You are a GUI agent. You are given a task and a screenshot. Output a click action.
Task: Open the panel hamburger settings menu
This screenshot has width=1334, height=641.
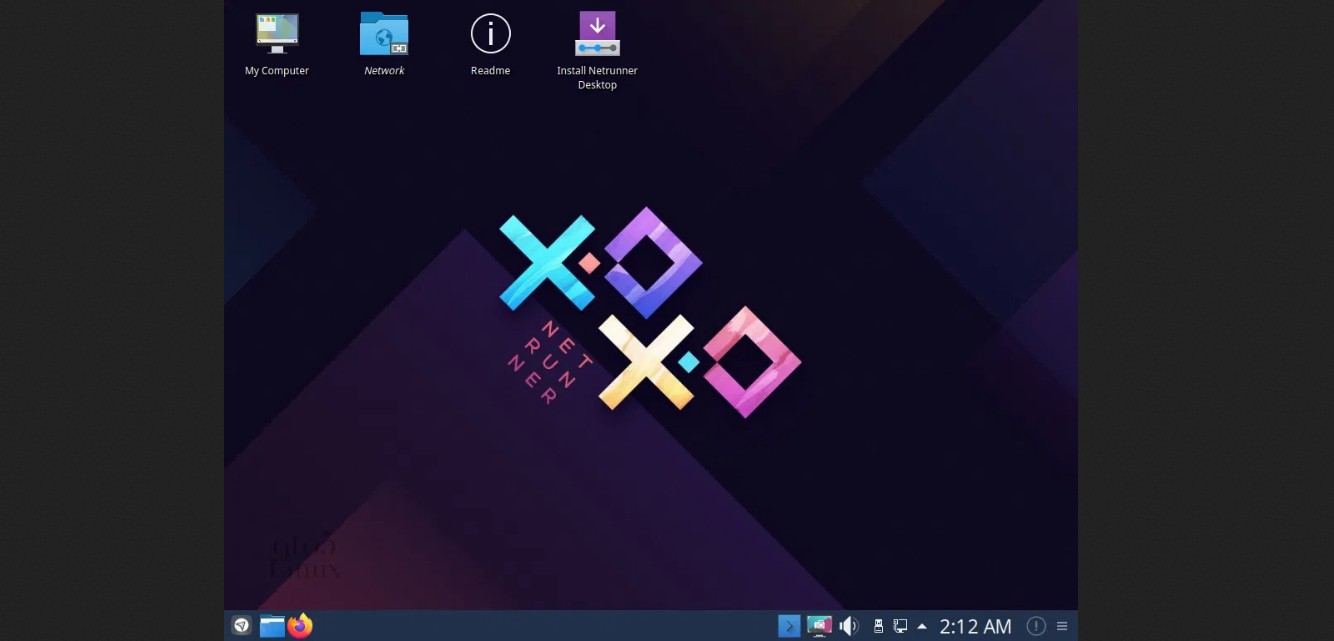pos(1062,626)
